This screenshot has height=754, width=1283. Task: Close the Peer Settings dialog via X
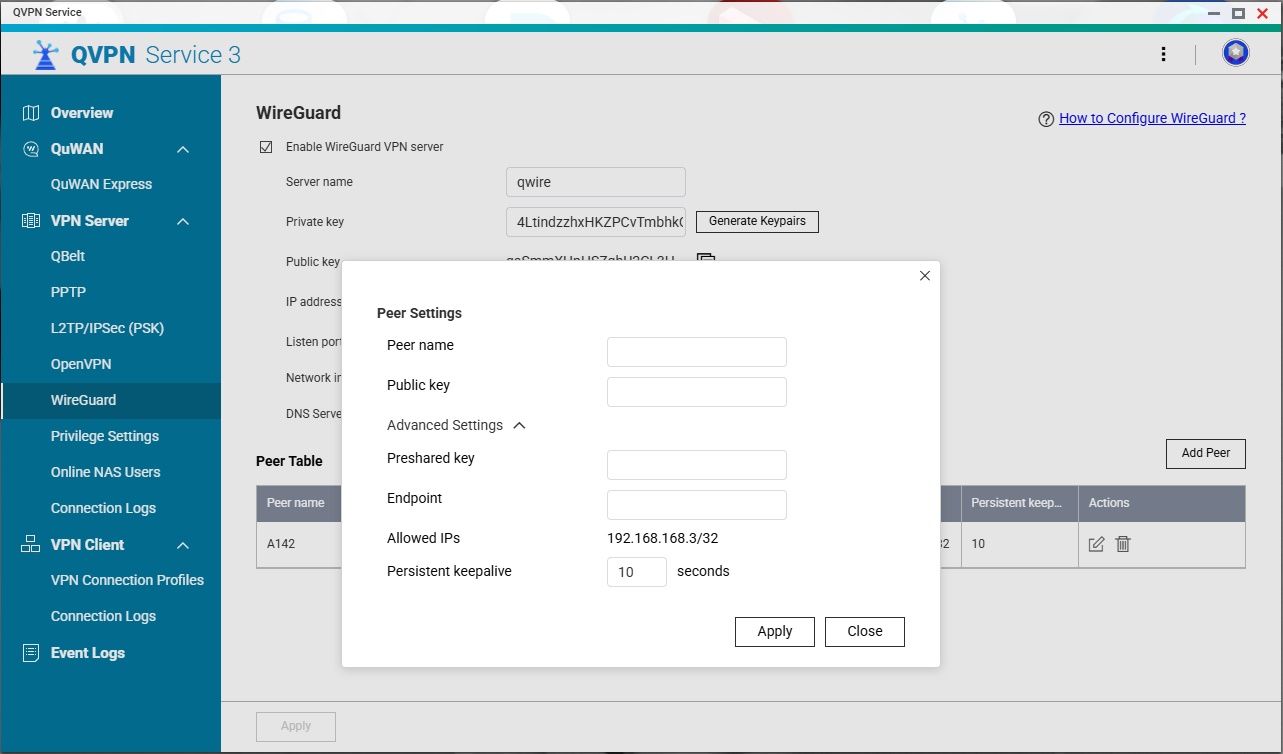925,276
